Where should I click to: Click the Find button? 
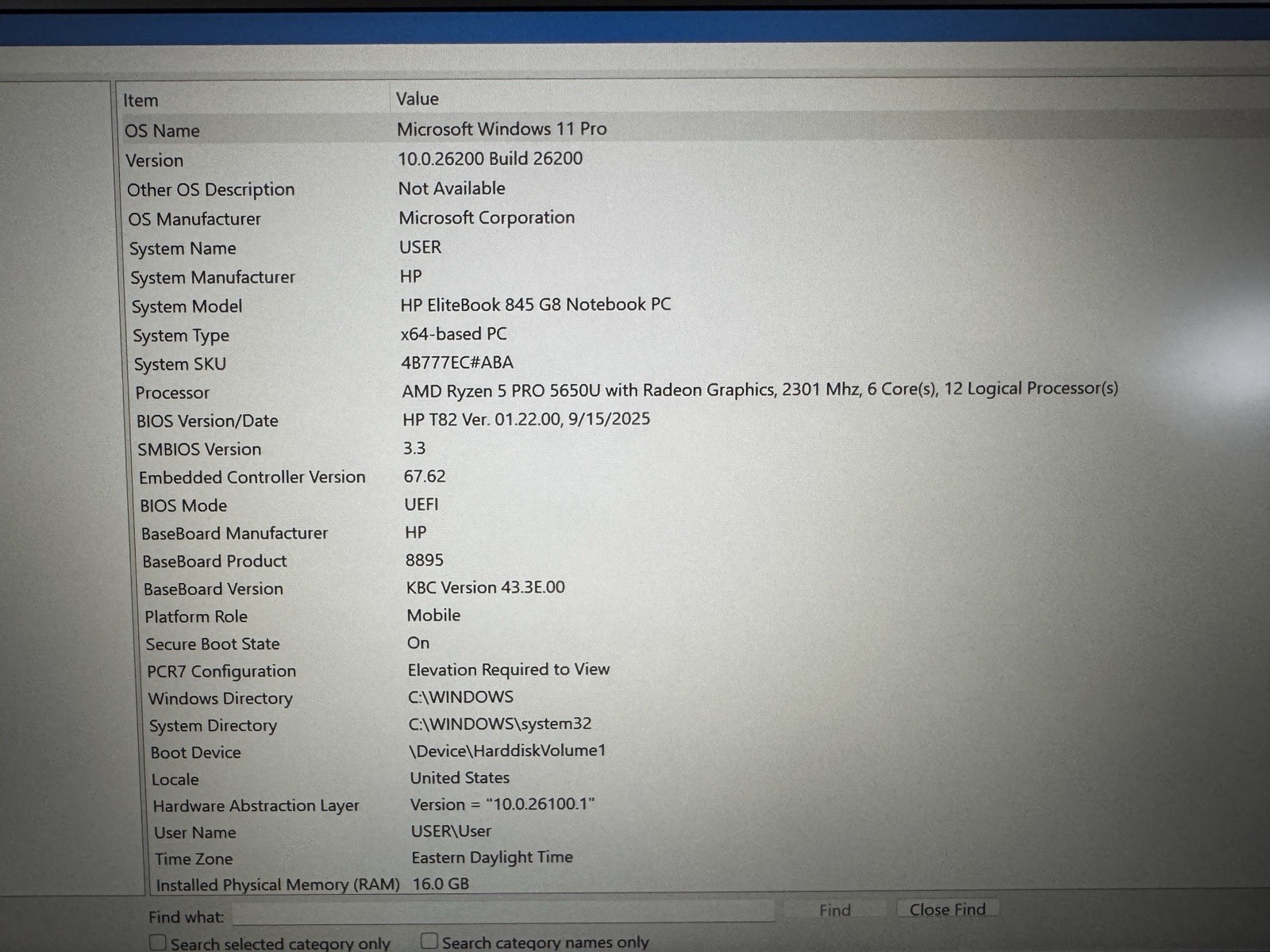pyautogui.click(x=834, y=910)
